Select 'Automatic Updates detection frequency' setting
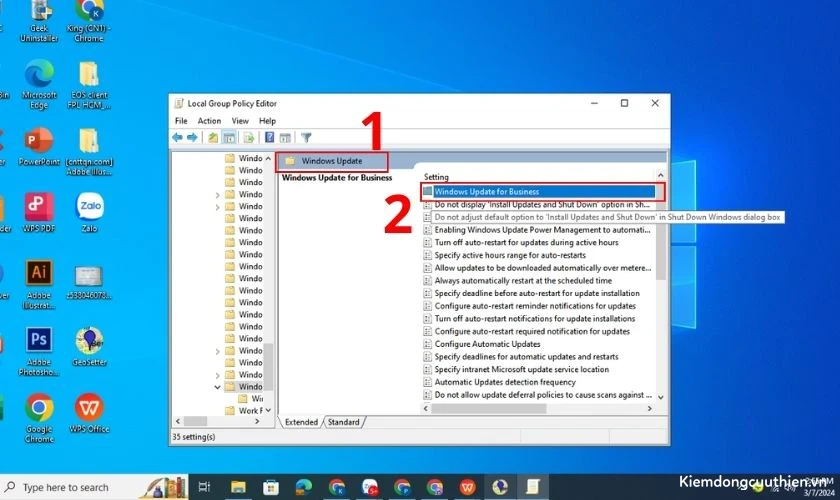 500,382
